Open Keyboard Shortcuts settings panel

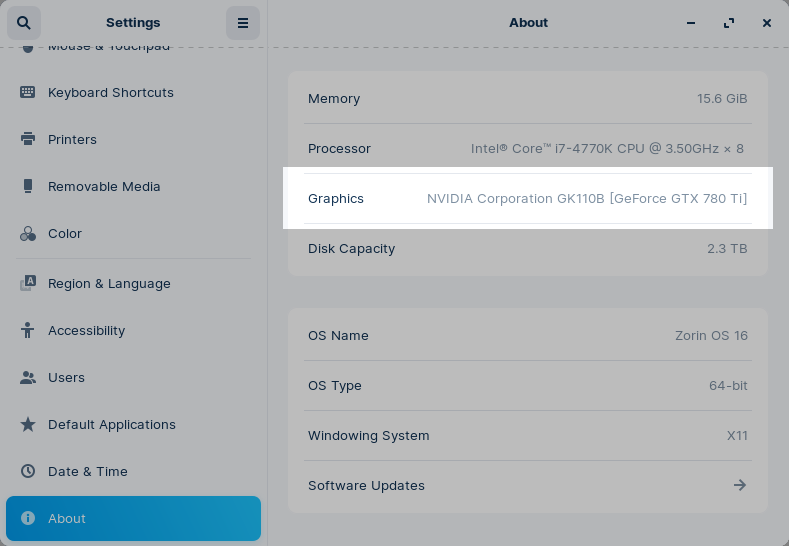click(x=111, y=92)
